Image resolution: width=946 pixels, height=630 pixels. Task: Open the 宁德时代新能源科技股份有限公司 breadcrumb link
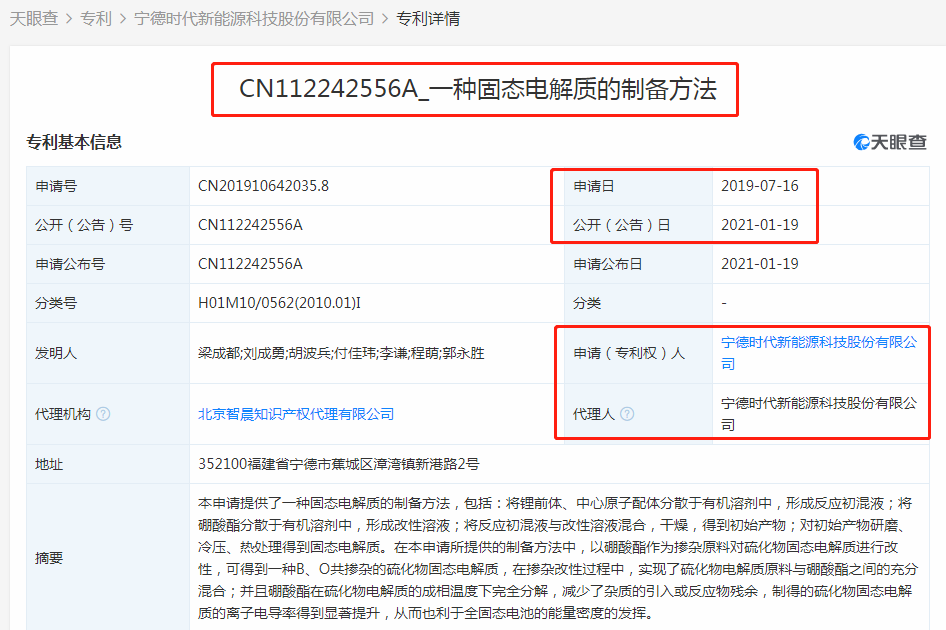[x=254, y=19]
